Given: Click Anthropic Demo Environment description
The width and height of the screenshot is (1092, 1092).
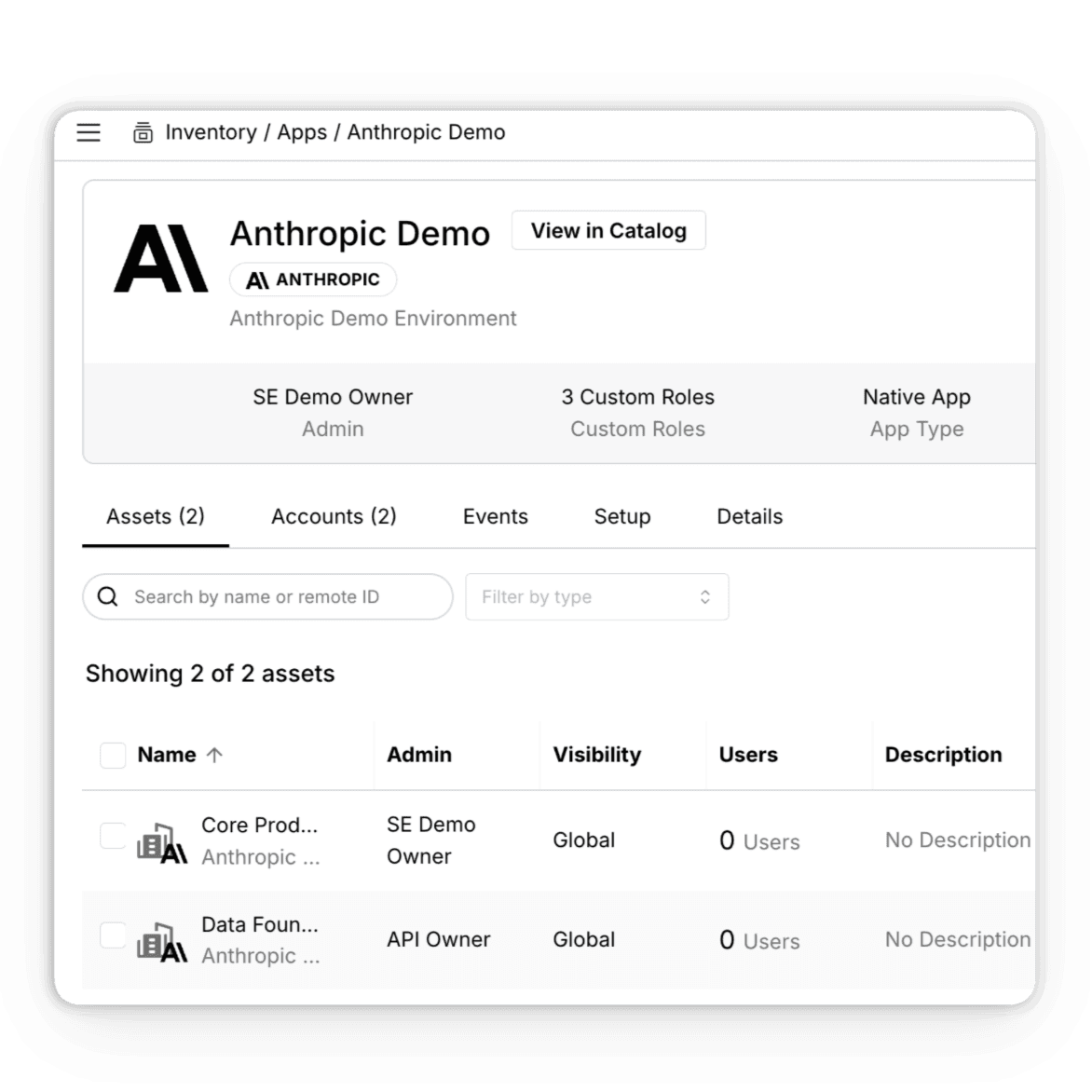Looking at the screenshot, I should (374, 319).
